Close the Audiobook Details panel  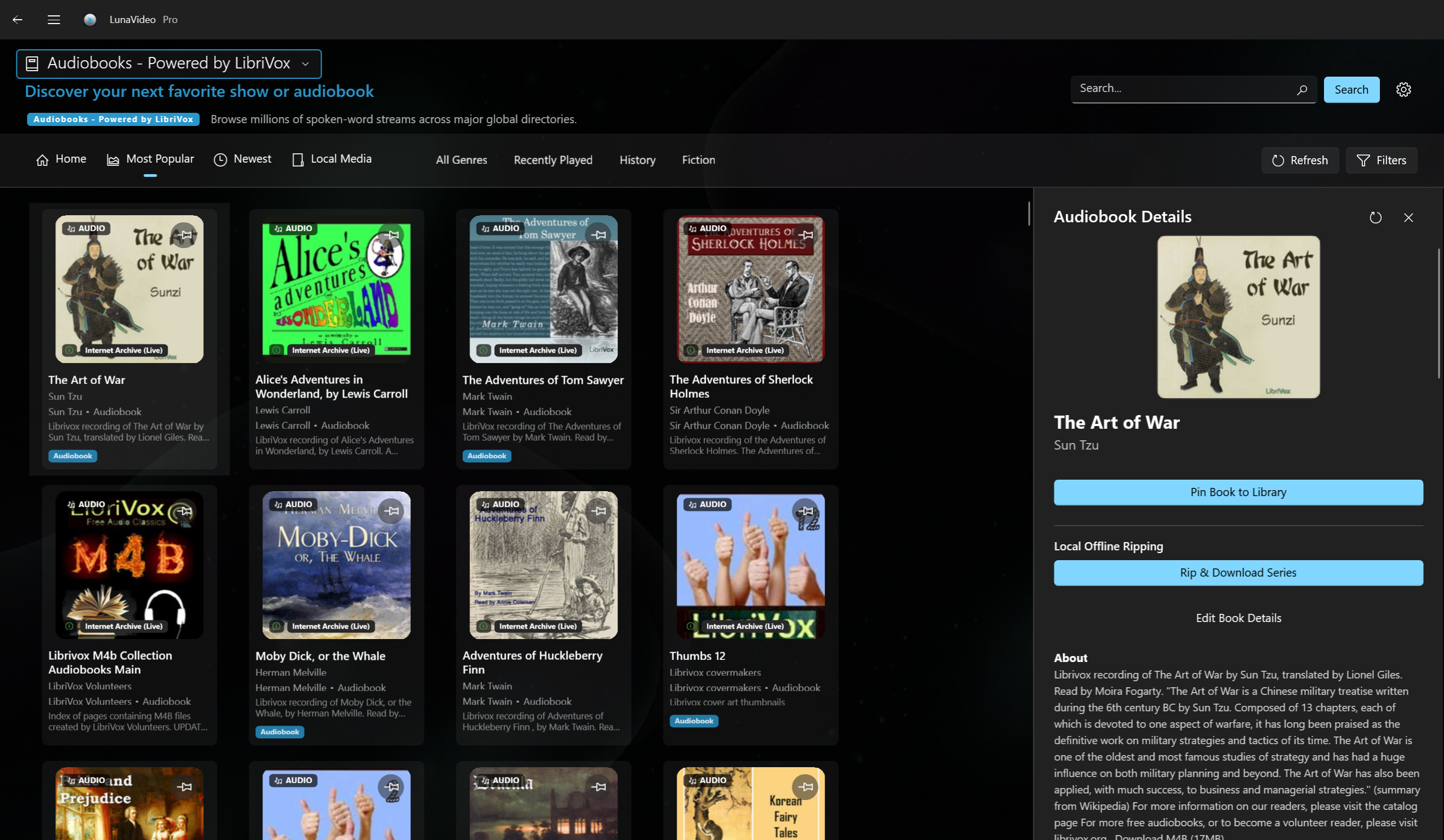pyautogui.click(x=1408, y=217)
